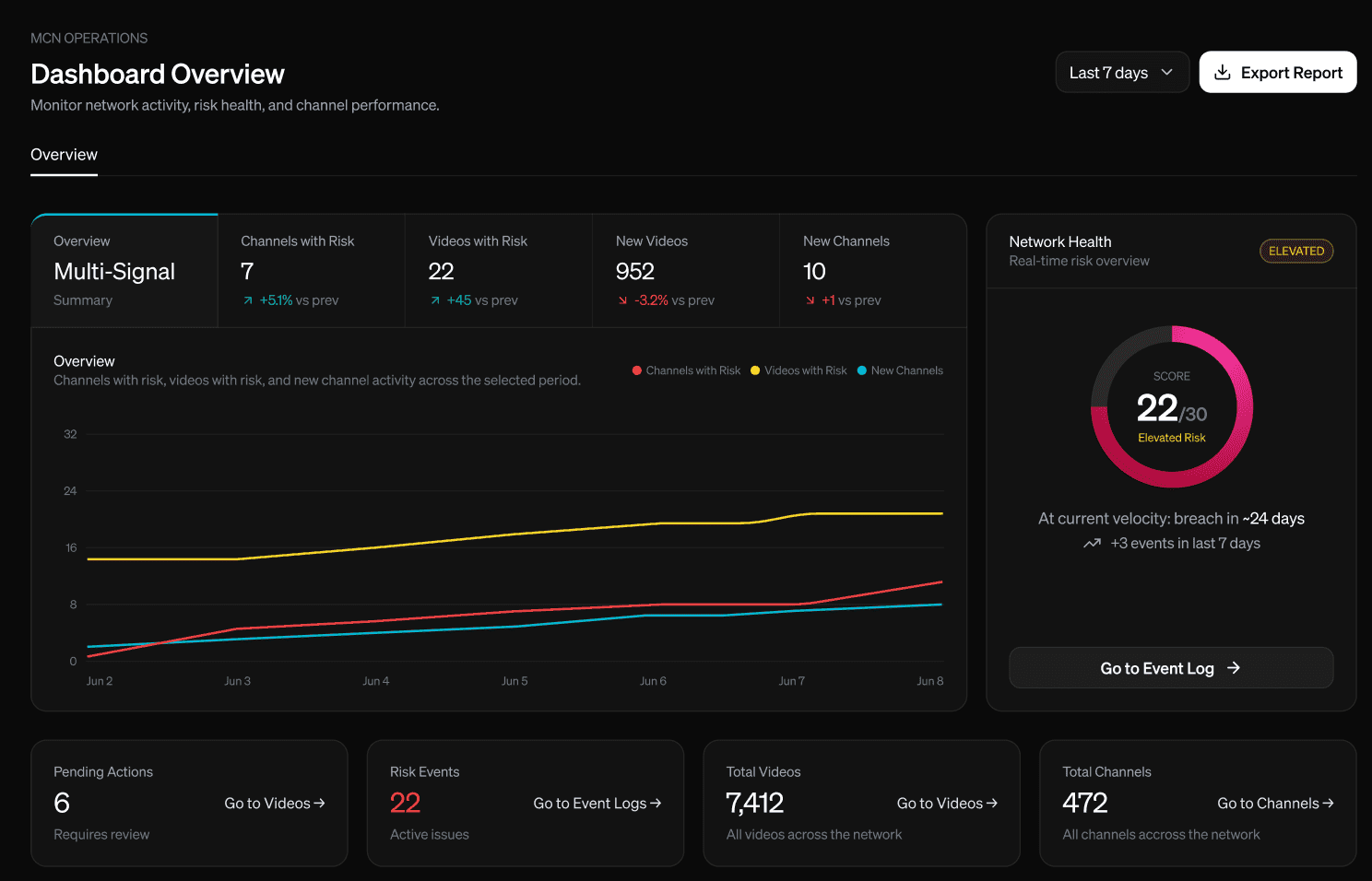Expand the date range chevron
This screenshot has height=881, width=1372.
[x=1167, y=72]
